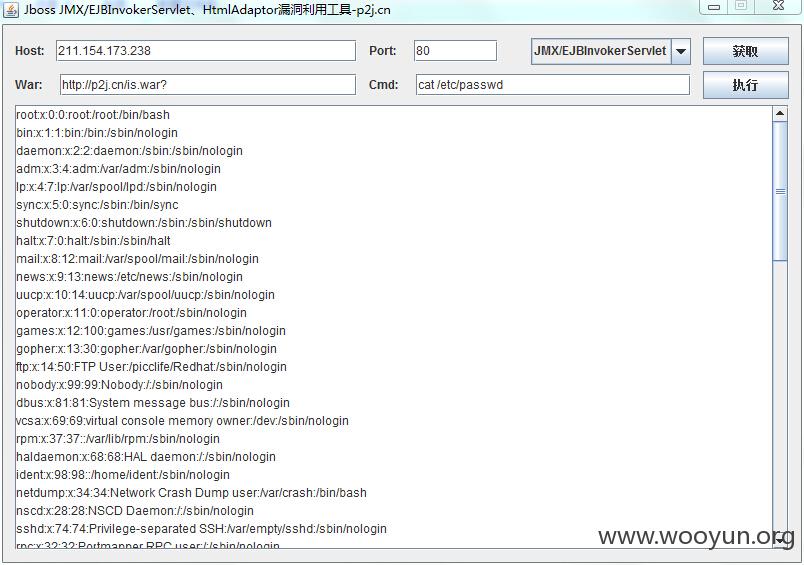Click the line starting 'rpm:x:37:37'
Image resolution: width=804 pixels, height=565 pixels.
click(118, 439)
